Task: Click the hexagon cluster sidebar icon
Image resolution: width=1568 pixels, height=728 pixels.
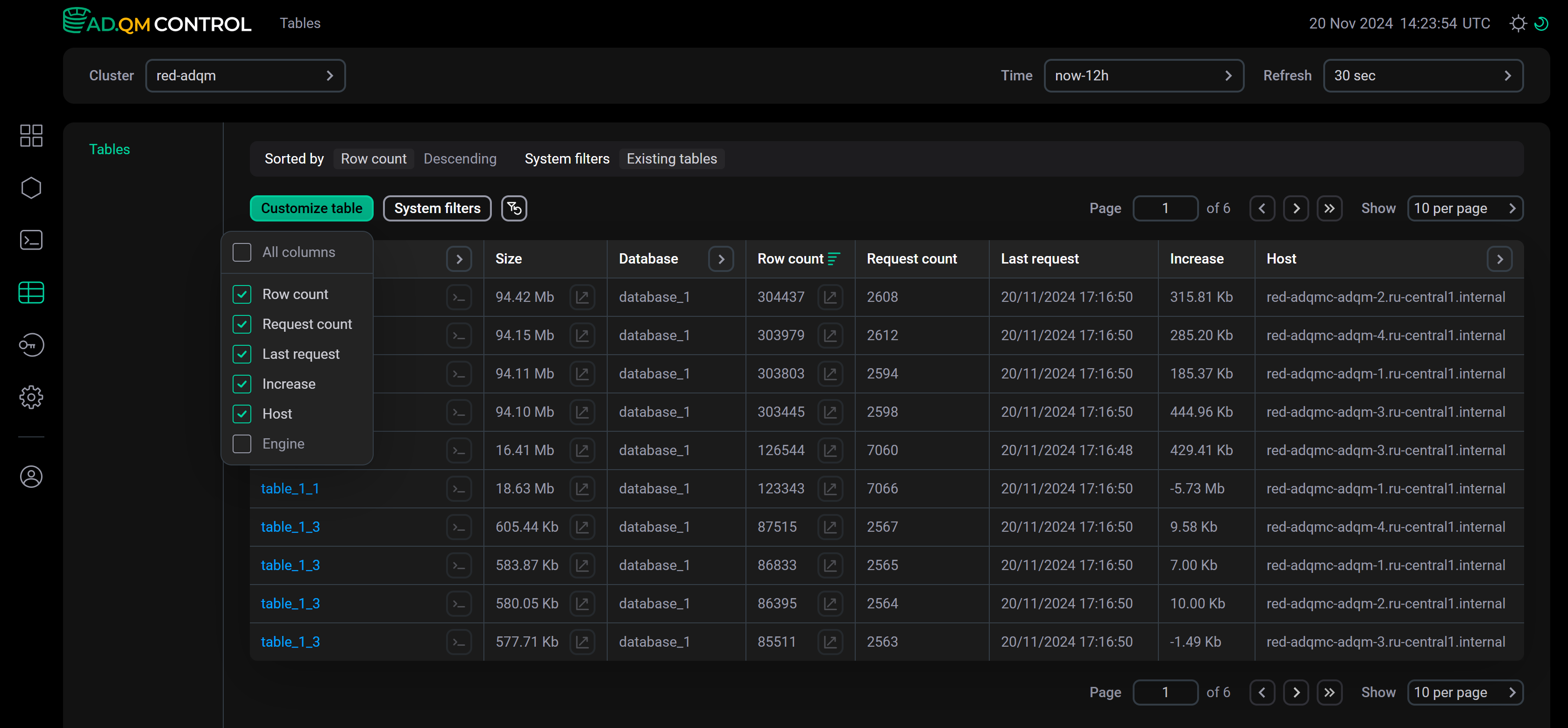Action: point(31,187)
